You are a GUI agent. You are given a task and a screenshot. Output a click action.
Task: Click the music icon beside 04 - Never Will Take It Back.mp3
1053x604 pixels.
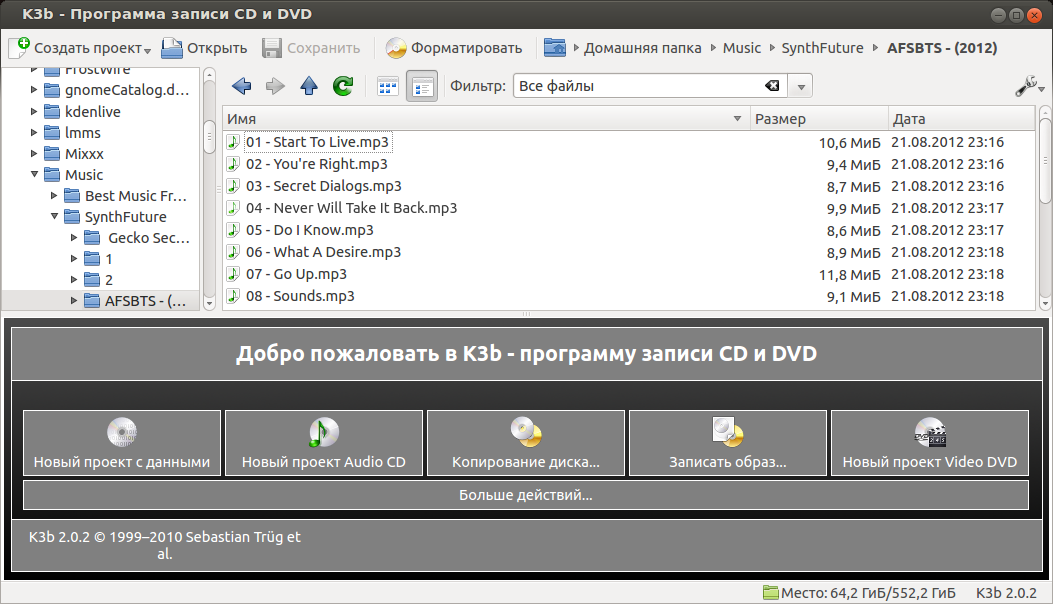pos(233,208)
